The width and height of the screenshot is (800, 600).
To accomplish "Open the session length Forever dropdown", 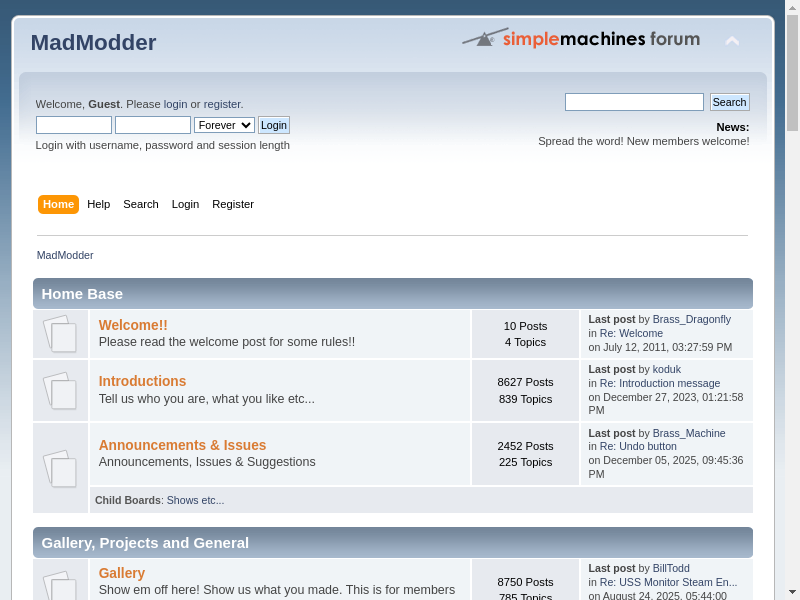I will 224,125.
